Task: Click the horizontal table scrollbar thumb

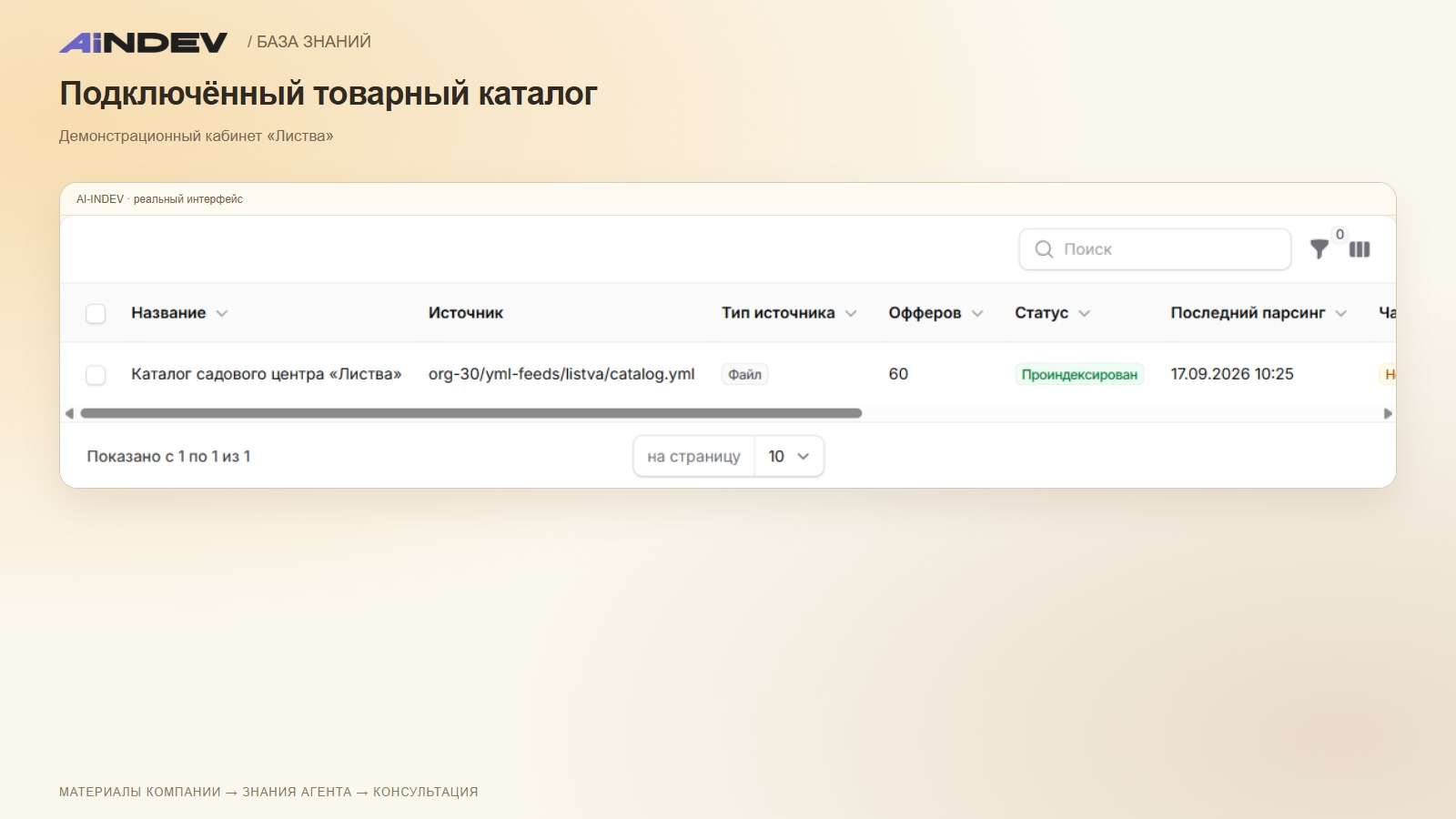Action: click(x=471, y=413)
